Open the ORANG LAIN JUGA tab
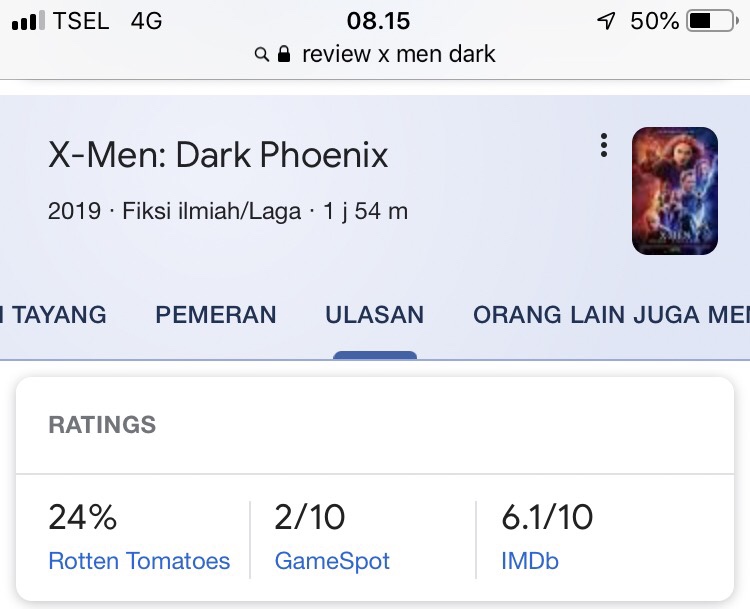 [611, 315]
